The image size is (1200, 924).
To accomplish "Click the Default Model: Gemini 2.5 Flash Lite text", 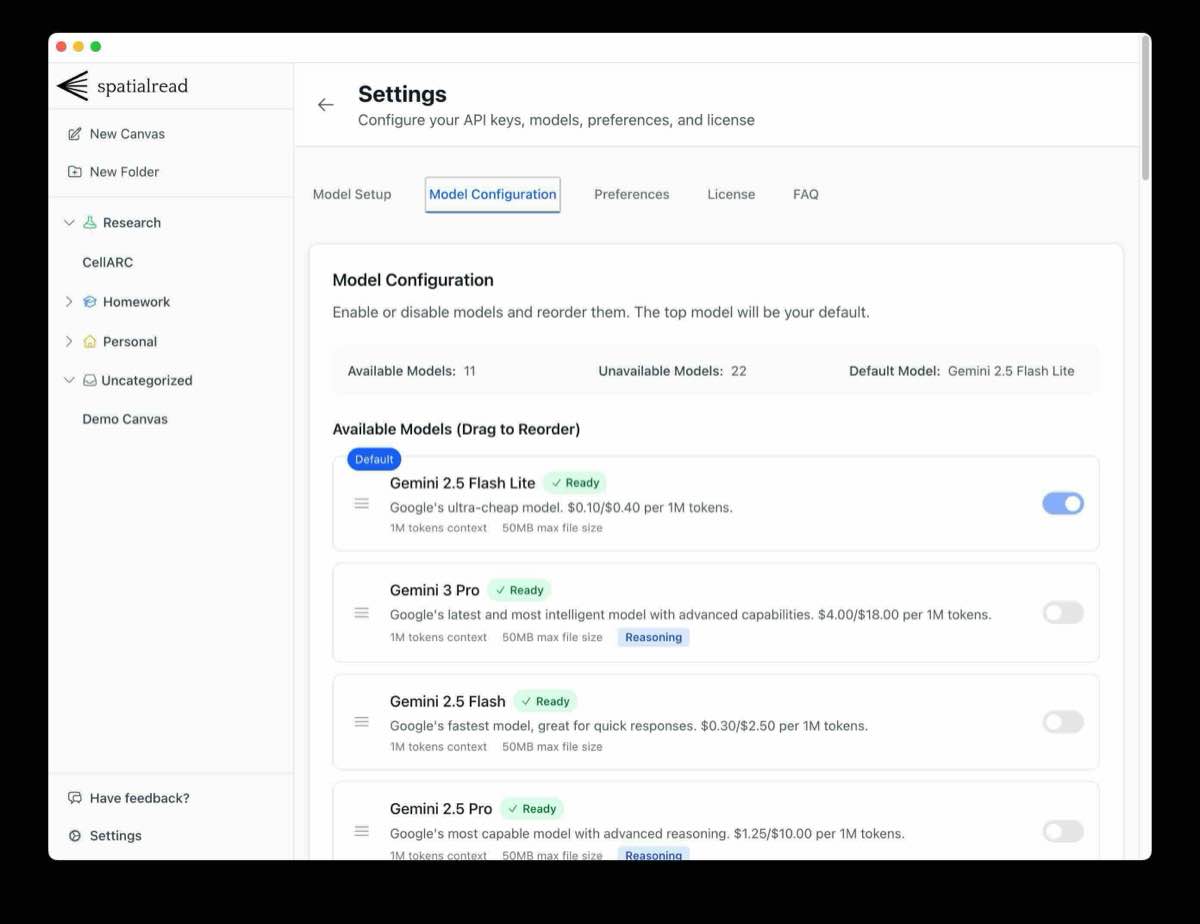I will point(962,371).
